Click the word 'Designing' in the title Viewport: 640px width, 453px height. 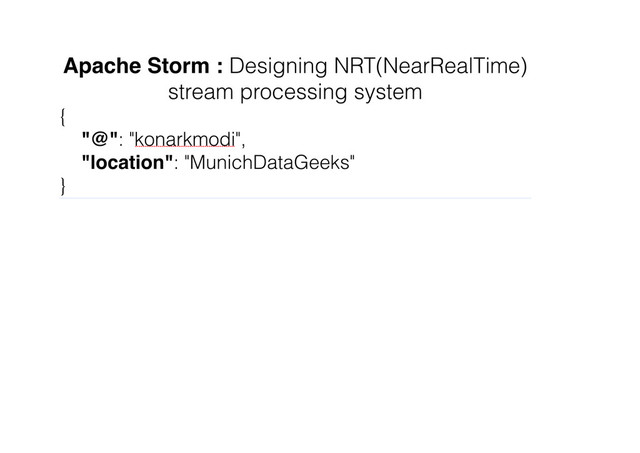click(x=278, y=67)
